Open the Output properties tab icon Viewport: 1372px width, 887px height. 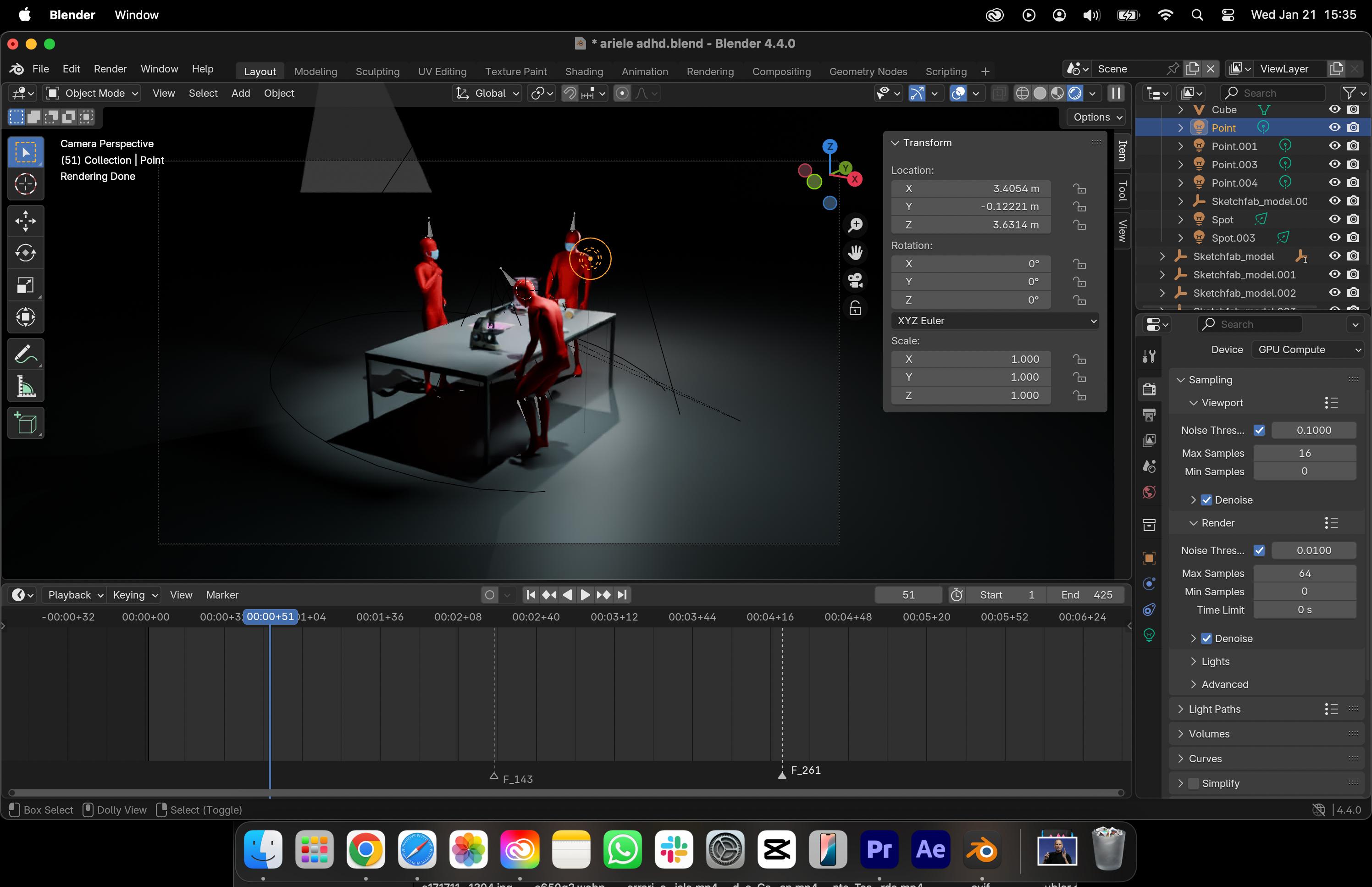[x=1149, y=415]
